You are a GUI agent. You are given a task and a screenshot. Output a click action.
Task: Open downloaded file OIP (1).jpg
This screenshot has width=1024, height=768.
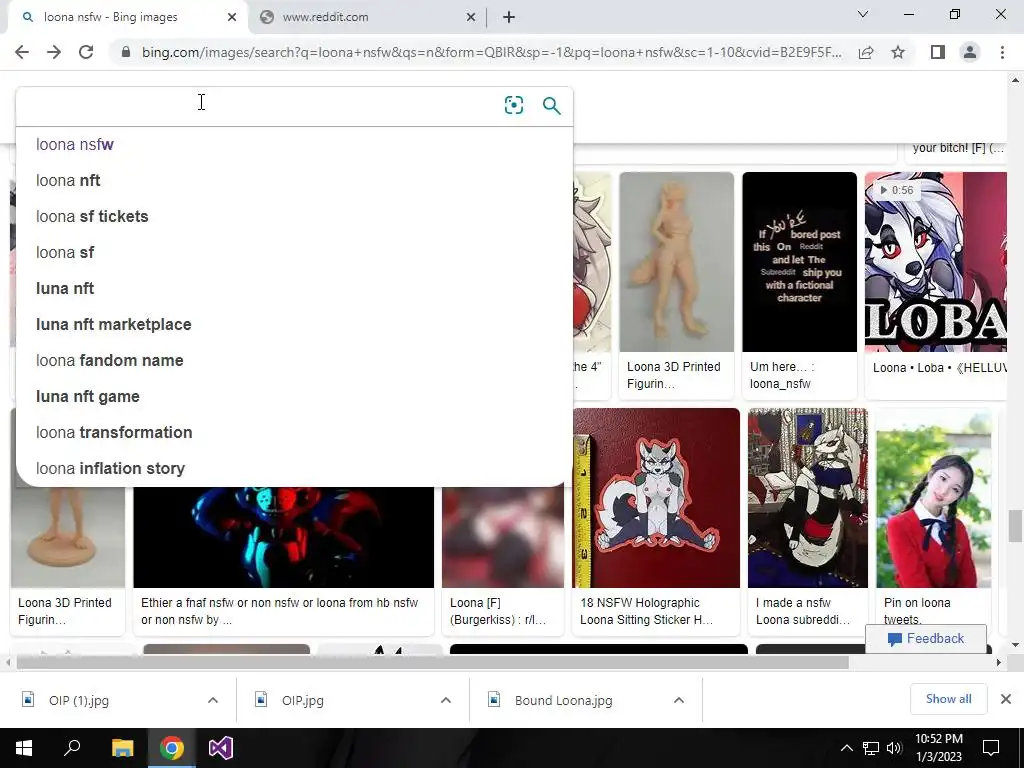[78, 700]
